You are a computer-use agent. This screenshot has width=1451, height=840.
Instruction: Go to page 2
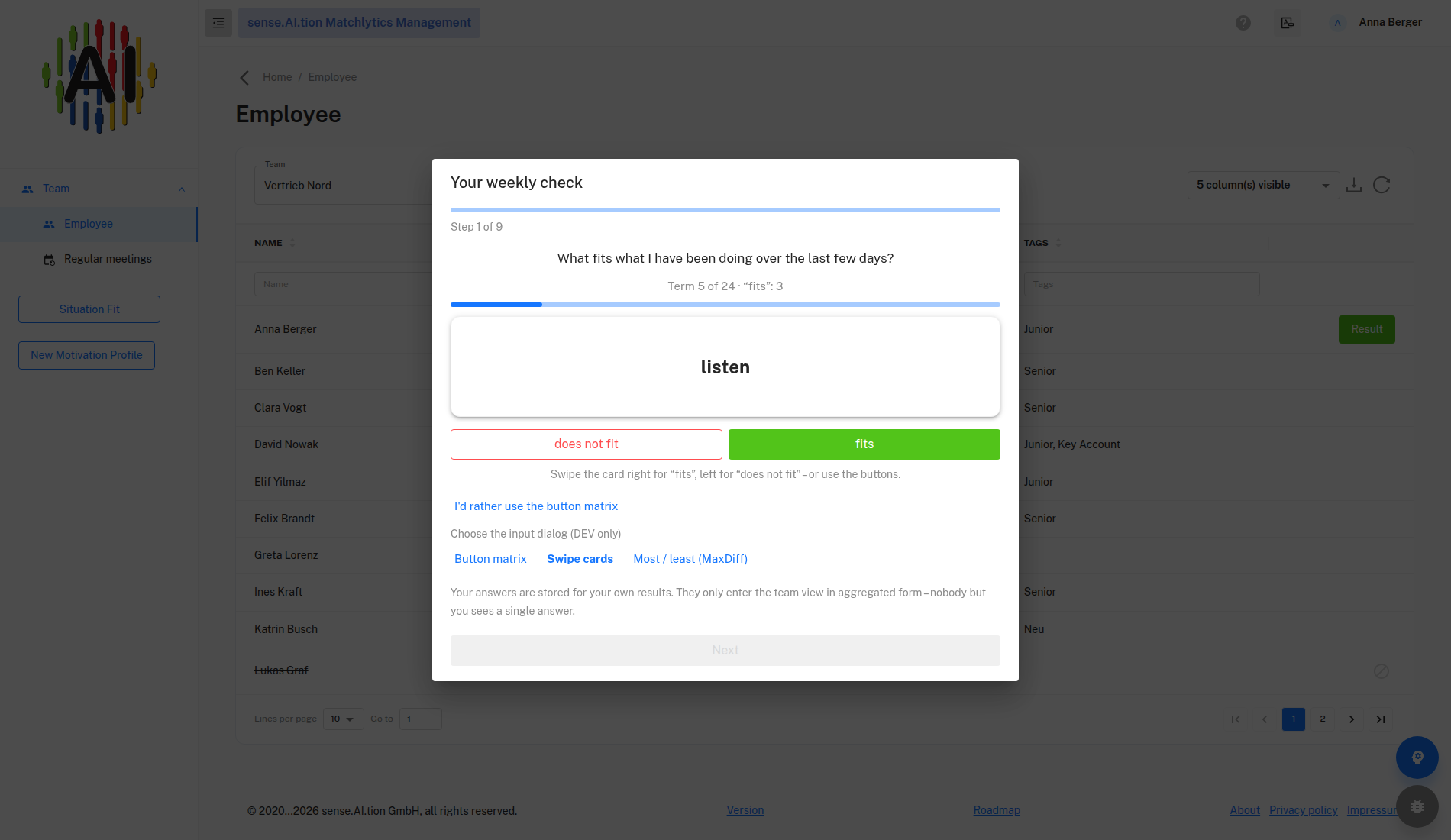[x=1323, y=719]
